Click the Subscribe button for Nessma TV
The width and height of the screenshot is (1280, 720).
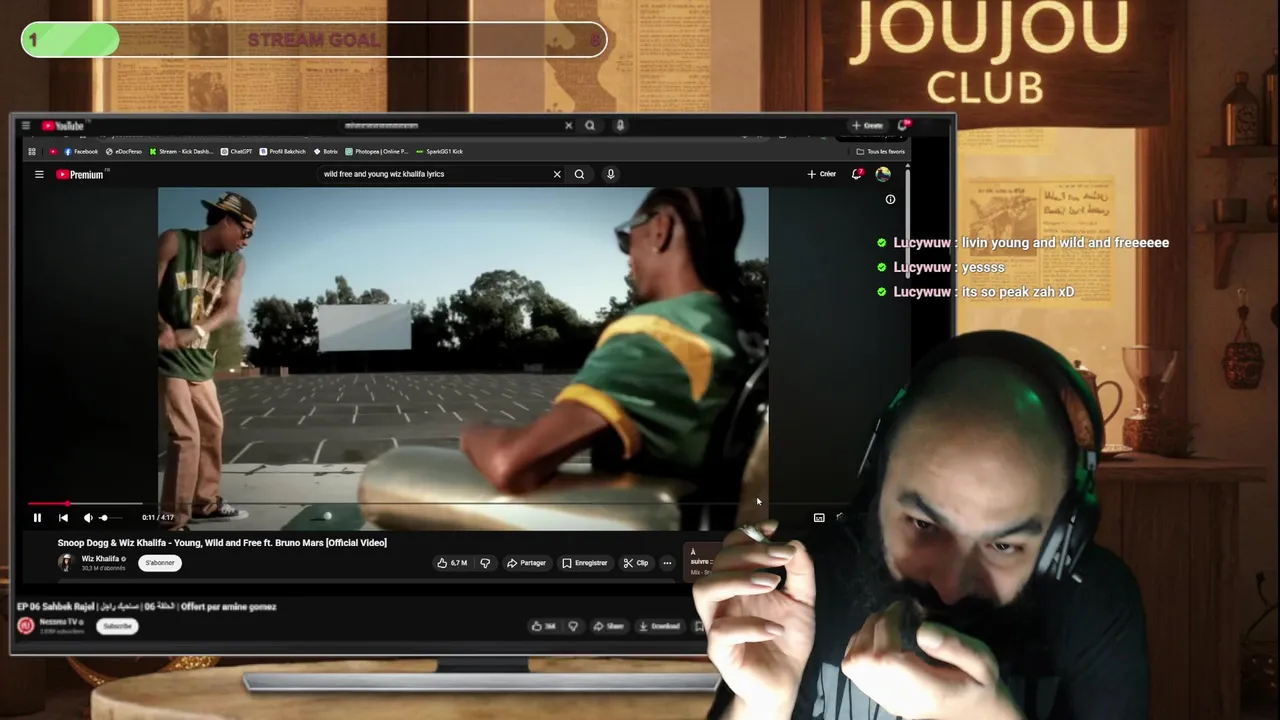[117, 626]
